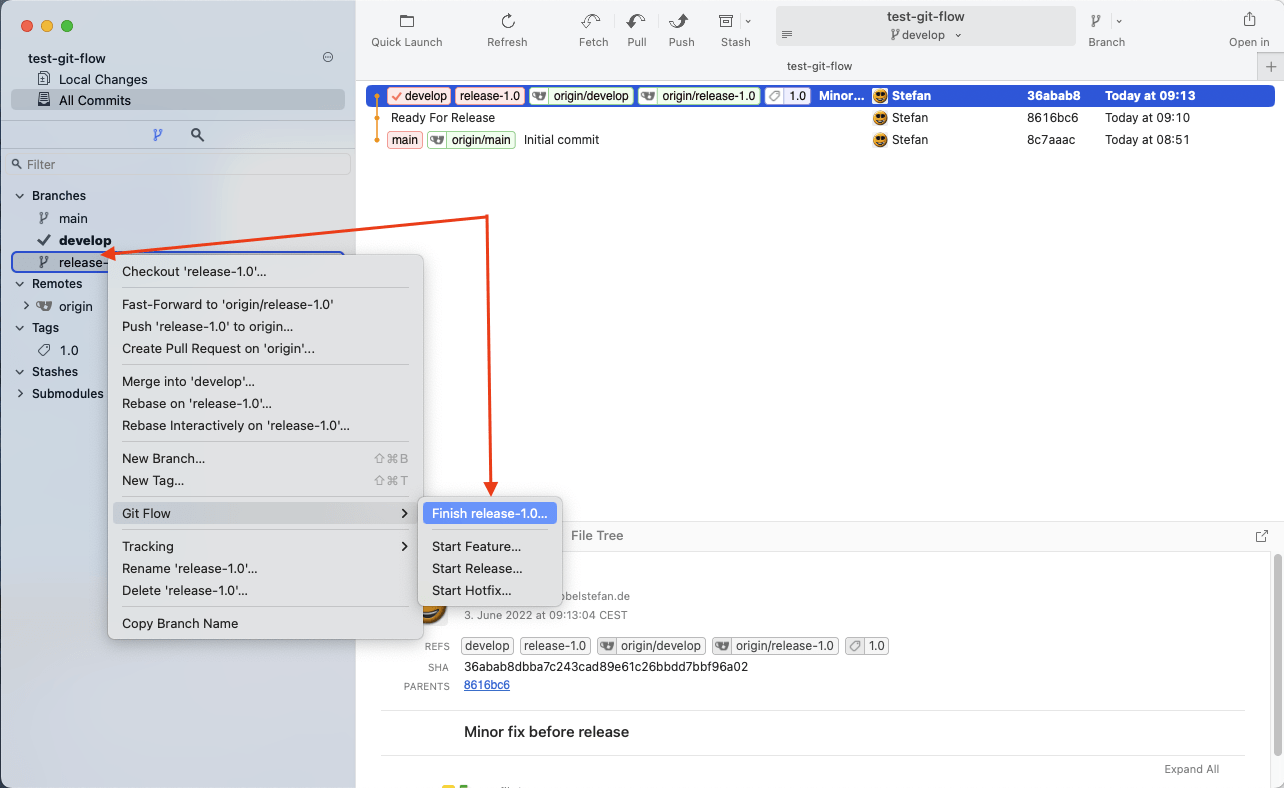1284x788 pixels.
Task: Open parent commit link 8616bc6
Action: tap(486, 685)
